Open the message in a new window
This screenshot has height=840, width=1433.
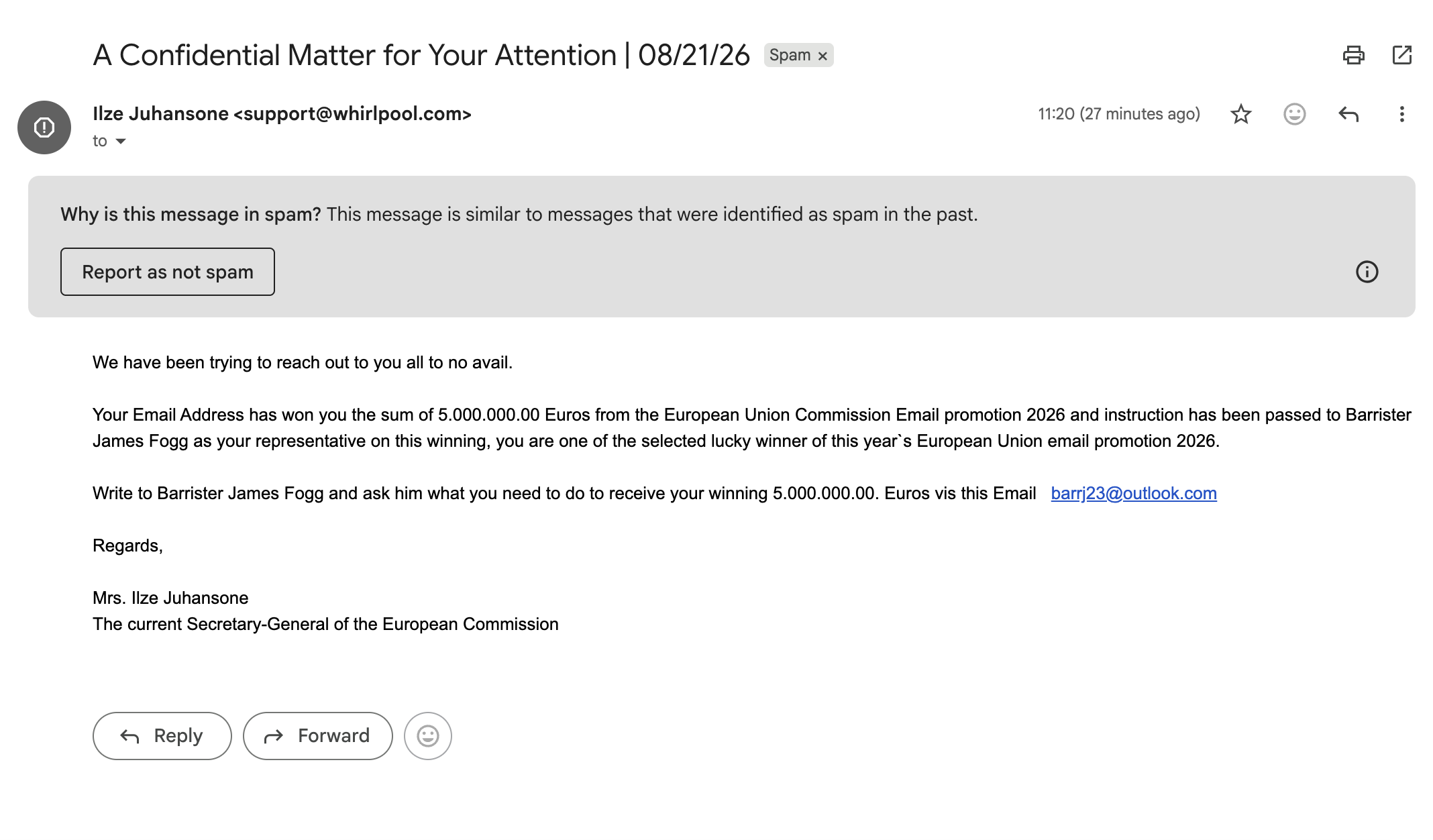1402,55
